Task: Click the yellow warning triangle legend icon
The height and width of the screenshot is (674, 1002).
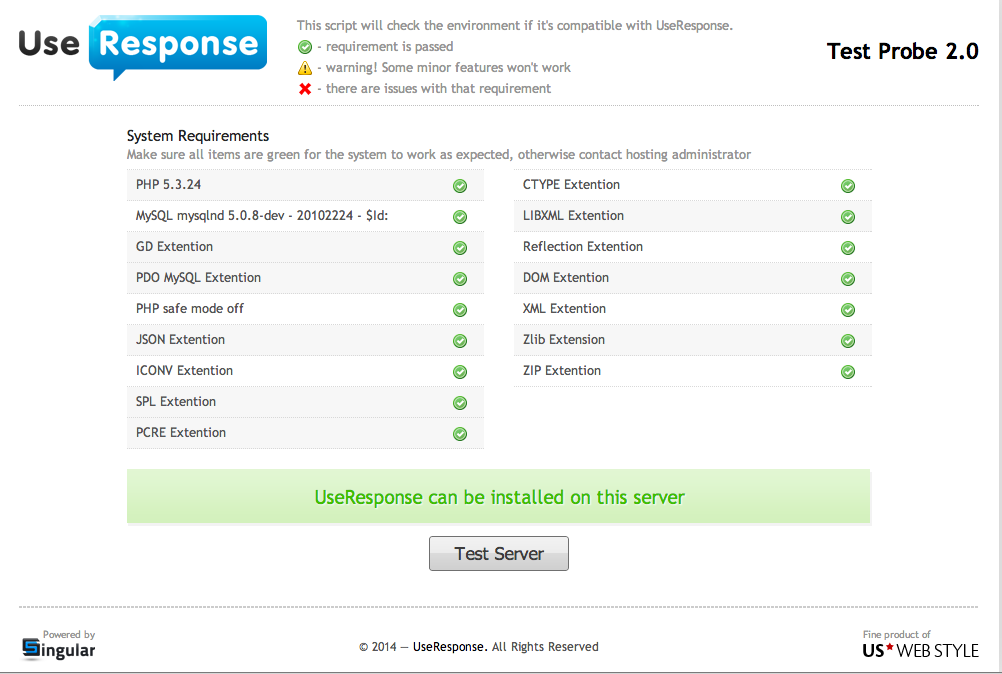Action: click(x=305, y=68)
